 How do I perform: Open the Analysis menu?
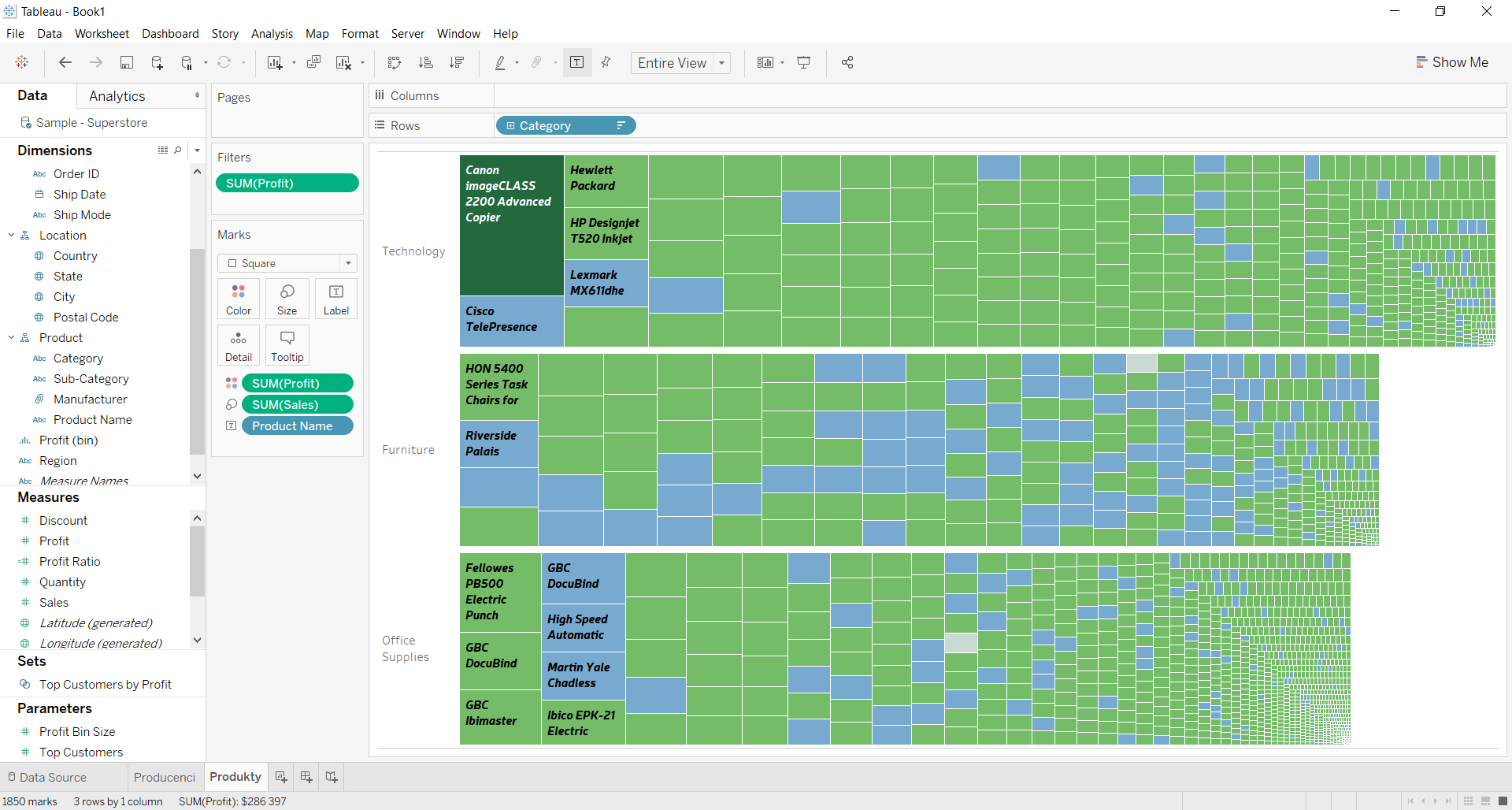click(x=272, y=34)
